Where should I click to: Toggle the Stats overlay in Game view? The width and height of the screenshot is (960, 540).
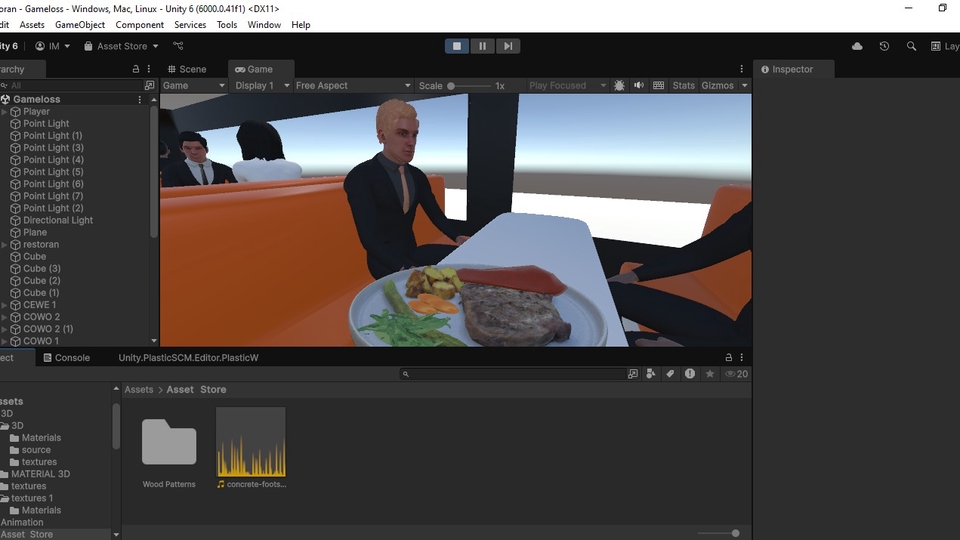(x=683, y=86)
